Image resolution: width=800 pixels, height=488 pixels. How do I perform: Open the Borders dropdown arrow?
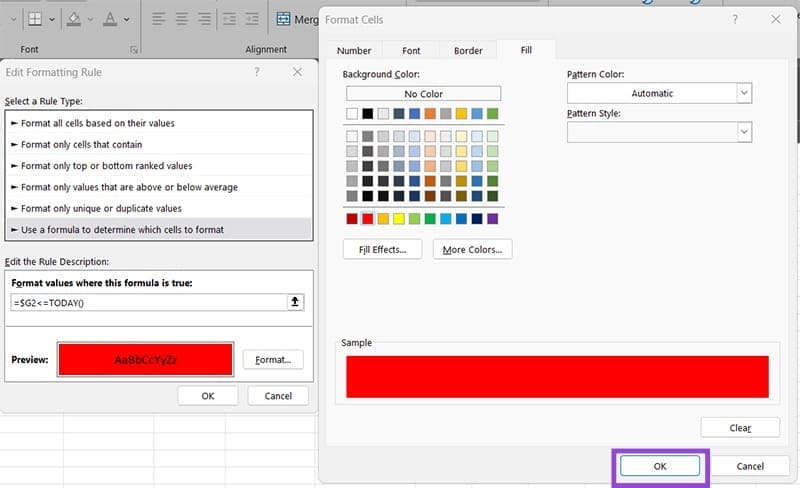pyautogui.click(x=52, y=19)
